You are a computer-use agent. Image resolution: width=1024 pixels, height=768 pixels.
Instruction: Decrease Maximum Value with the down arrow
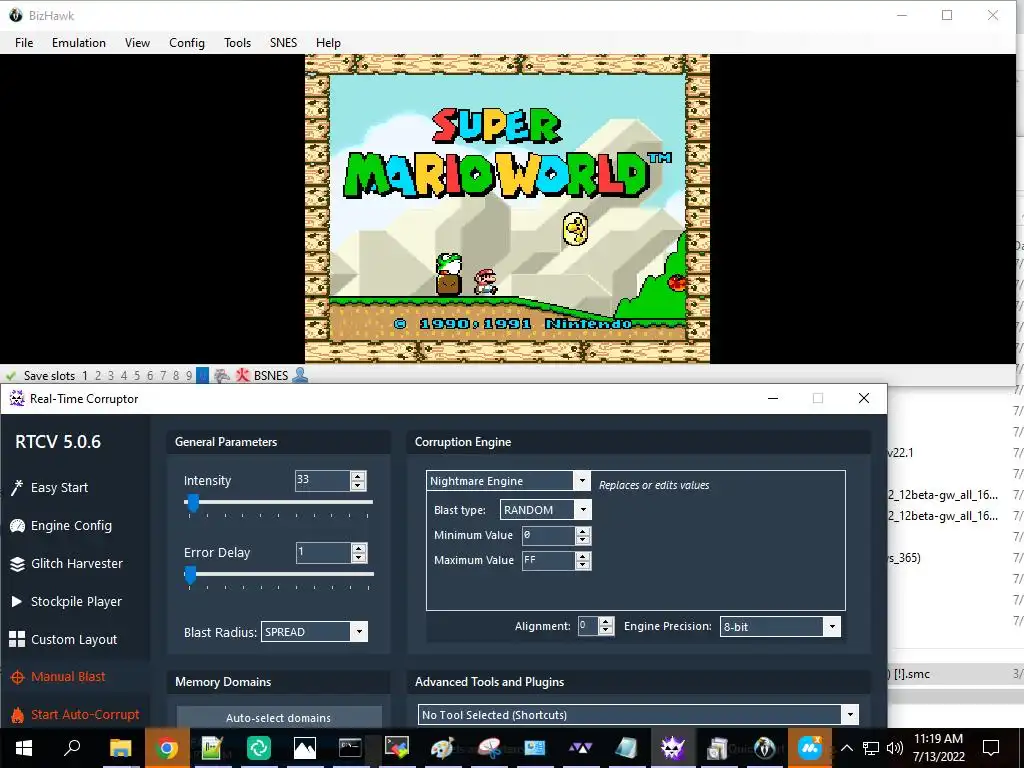[583, 565]
